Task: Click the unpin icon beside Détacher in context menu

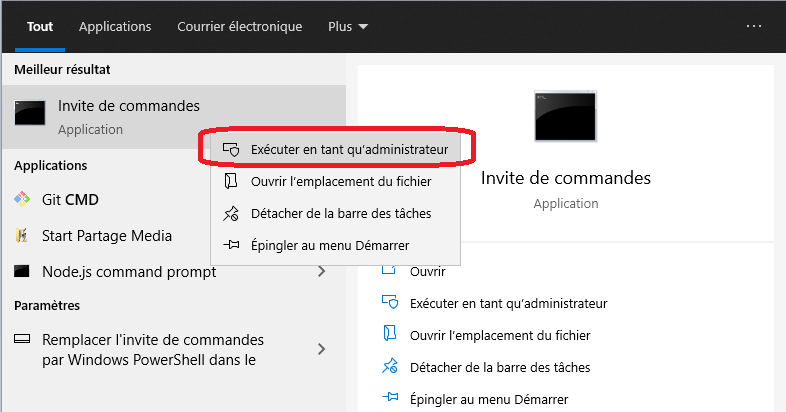Action: click(231, 214)
